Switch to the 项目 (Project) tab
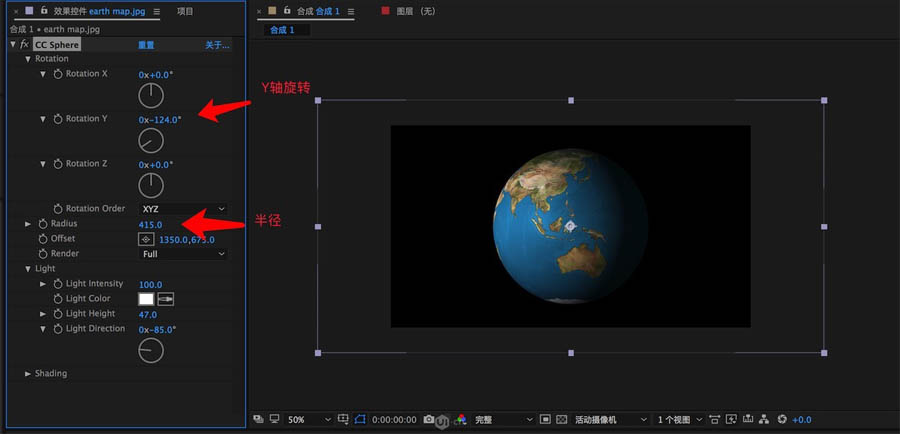The height and width of the screenshot is (434, 900). coord(185,11)
